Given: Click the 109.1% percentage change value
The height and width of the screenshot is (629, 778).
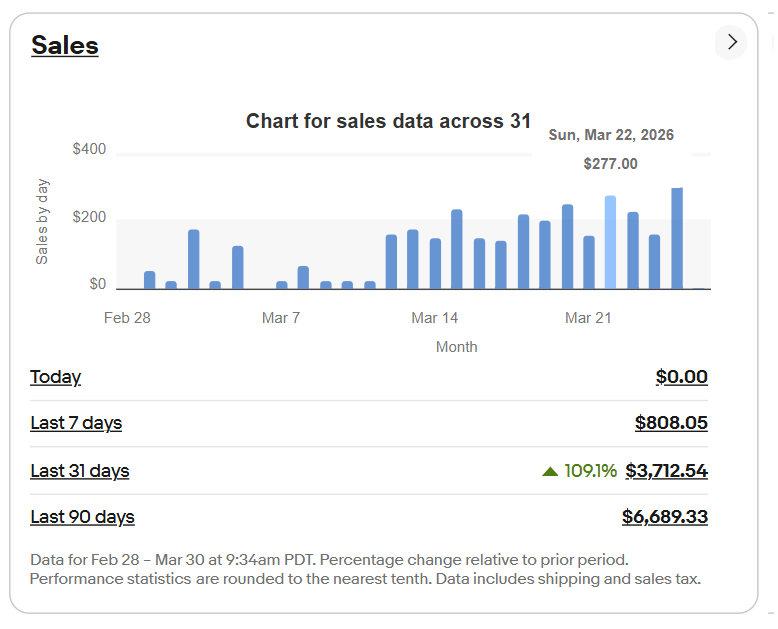Looking at the screenshot, I should 590,471.
